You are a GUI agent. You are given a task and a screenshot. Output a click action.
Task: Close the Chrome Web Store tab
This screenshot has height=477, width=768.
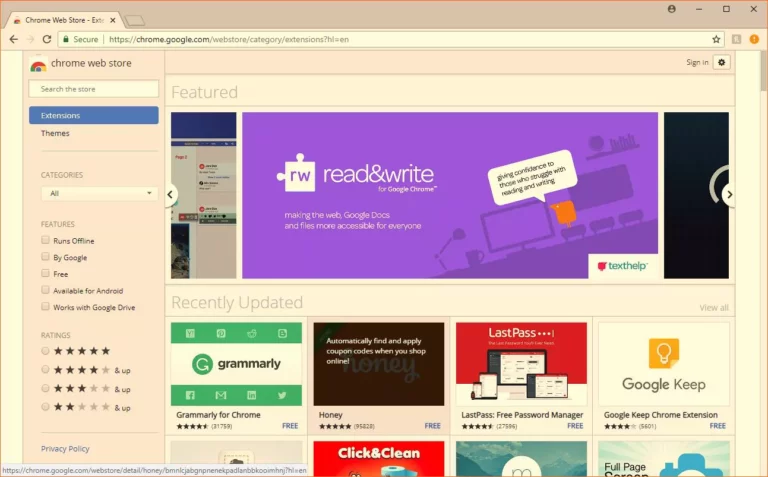pyautogui.click(x=113, y=20)
